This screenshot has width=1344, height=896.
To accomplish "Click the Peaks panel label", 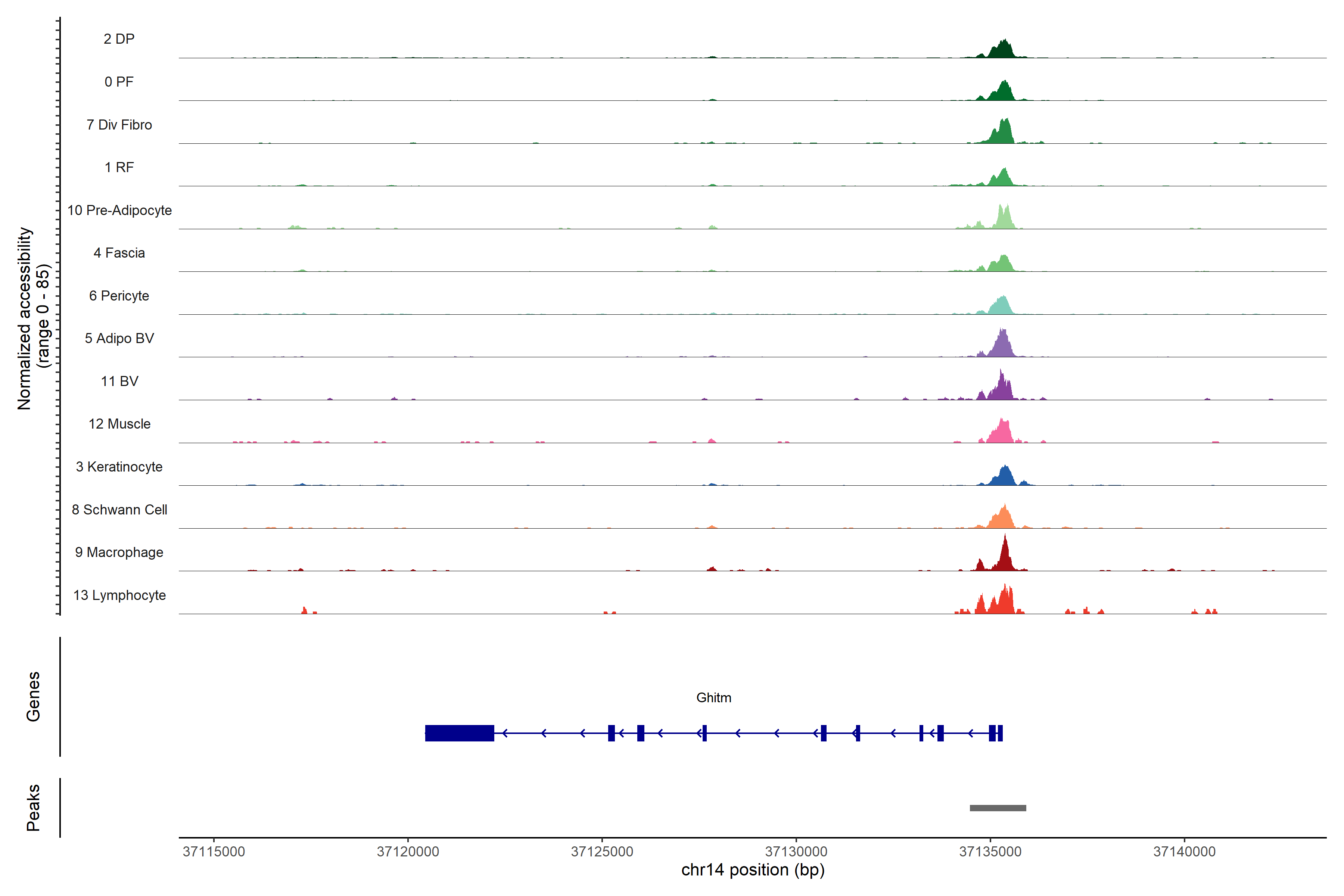I will coord(33,808).
